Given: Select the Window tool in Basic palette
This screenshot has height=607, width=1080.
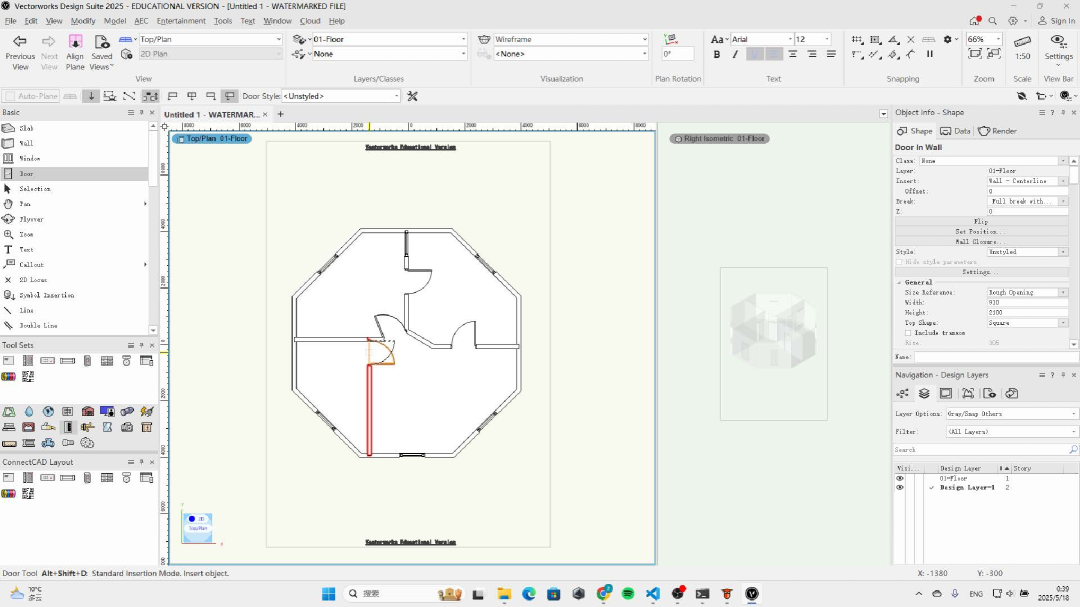Looking at the screenshot, I should click(29, 158).
